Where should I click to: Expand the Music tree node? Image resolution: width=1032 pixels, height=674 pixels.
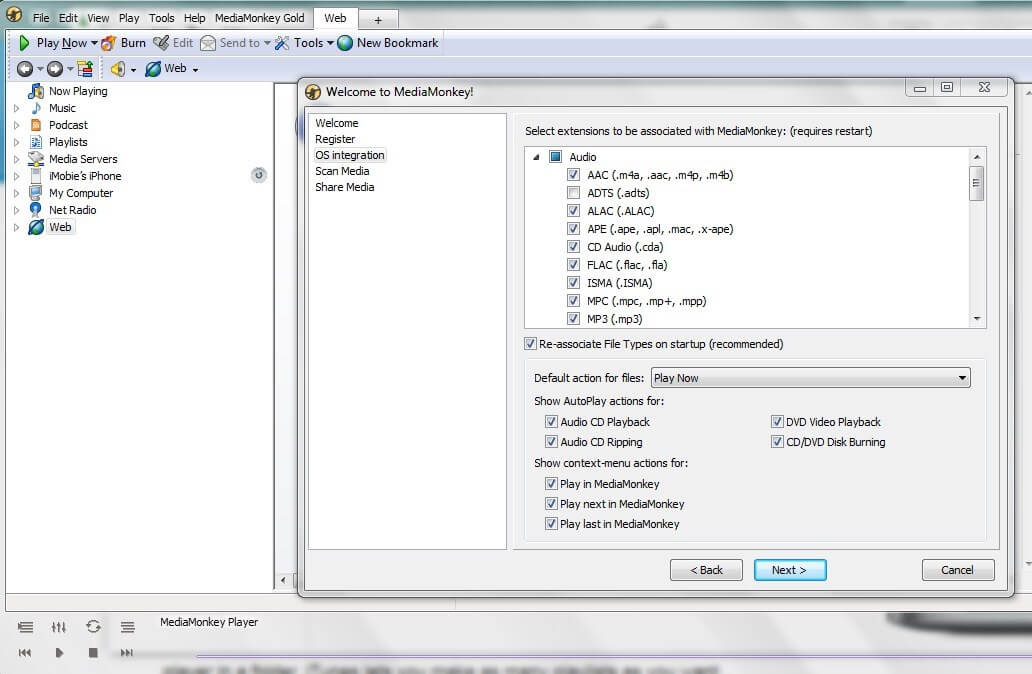(16, 108)
